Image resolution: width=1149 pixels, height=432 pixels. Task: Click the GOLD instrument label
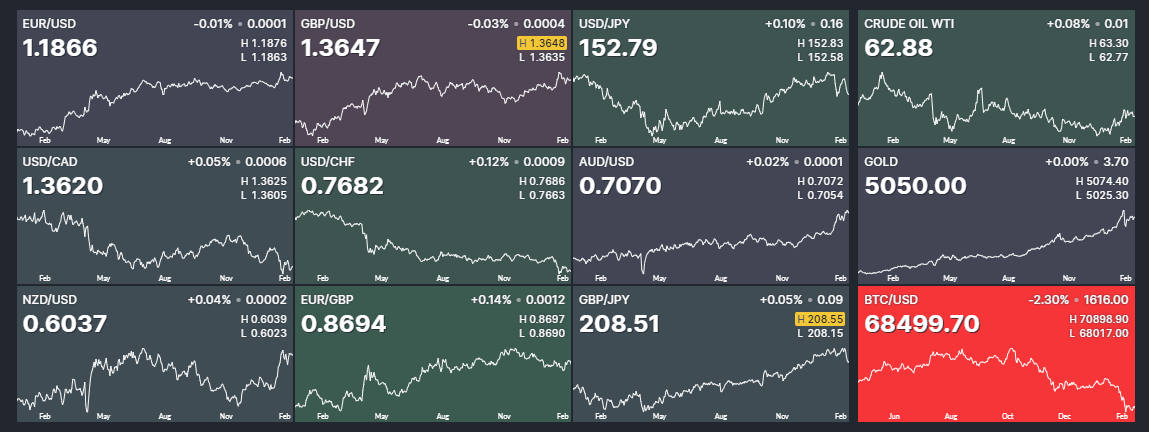point(881,161)
